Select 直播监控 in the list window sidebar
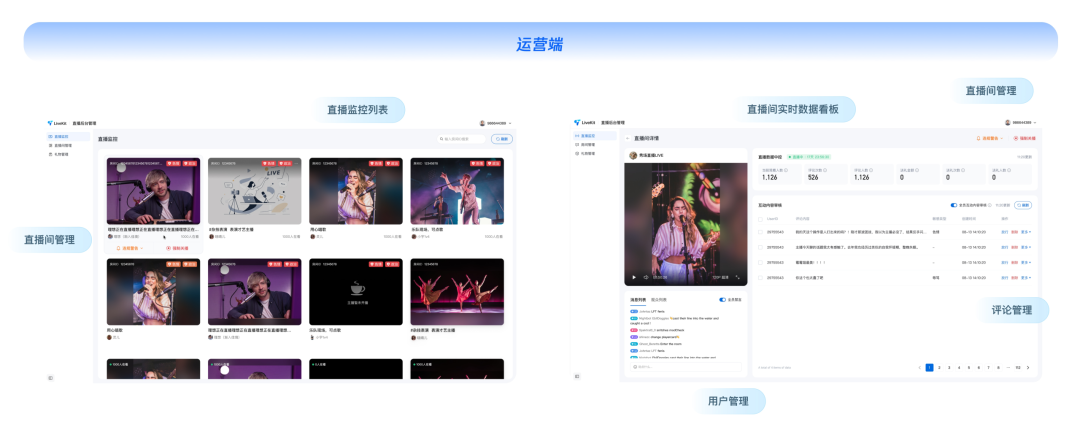The image size is (1080, 435). 68,136
